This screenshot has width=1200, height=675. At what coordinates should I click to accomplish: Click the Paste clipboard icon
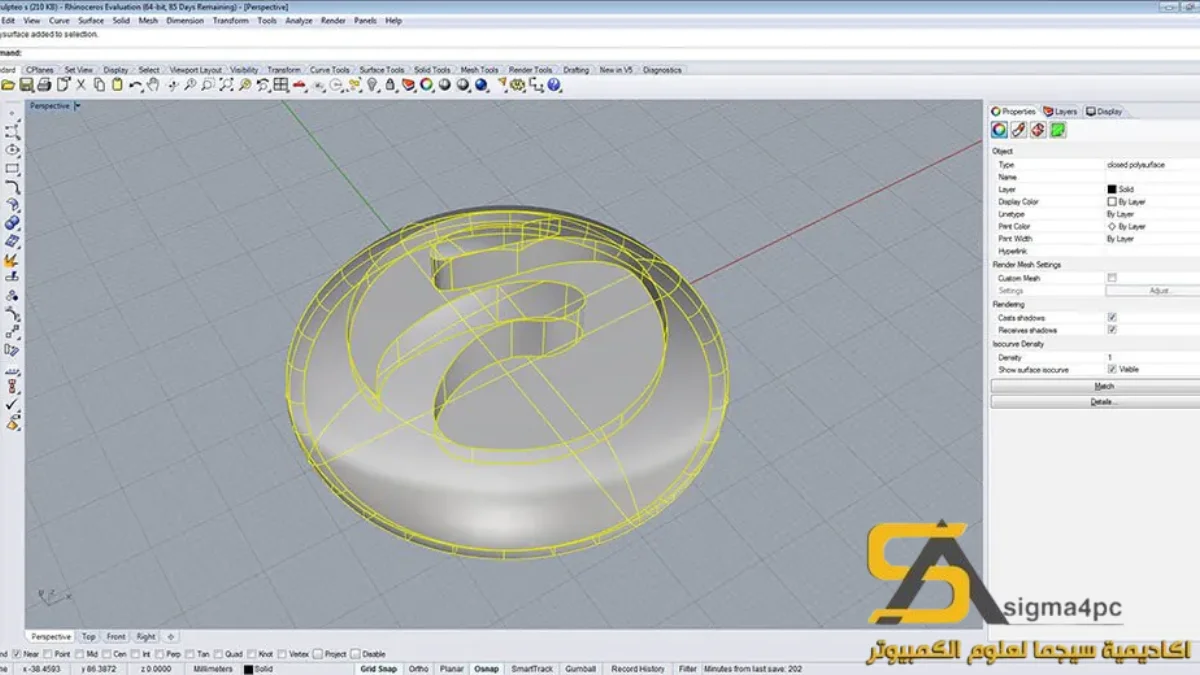(x=117, y=85)
